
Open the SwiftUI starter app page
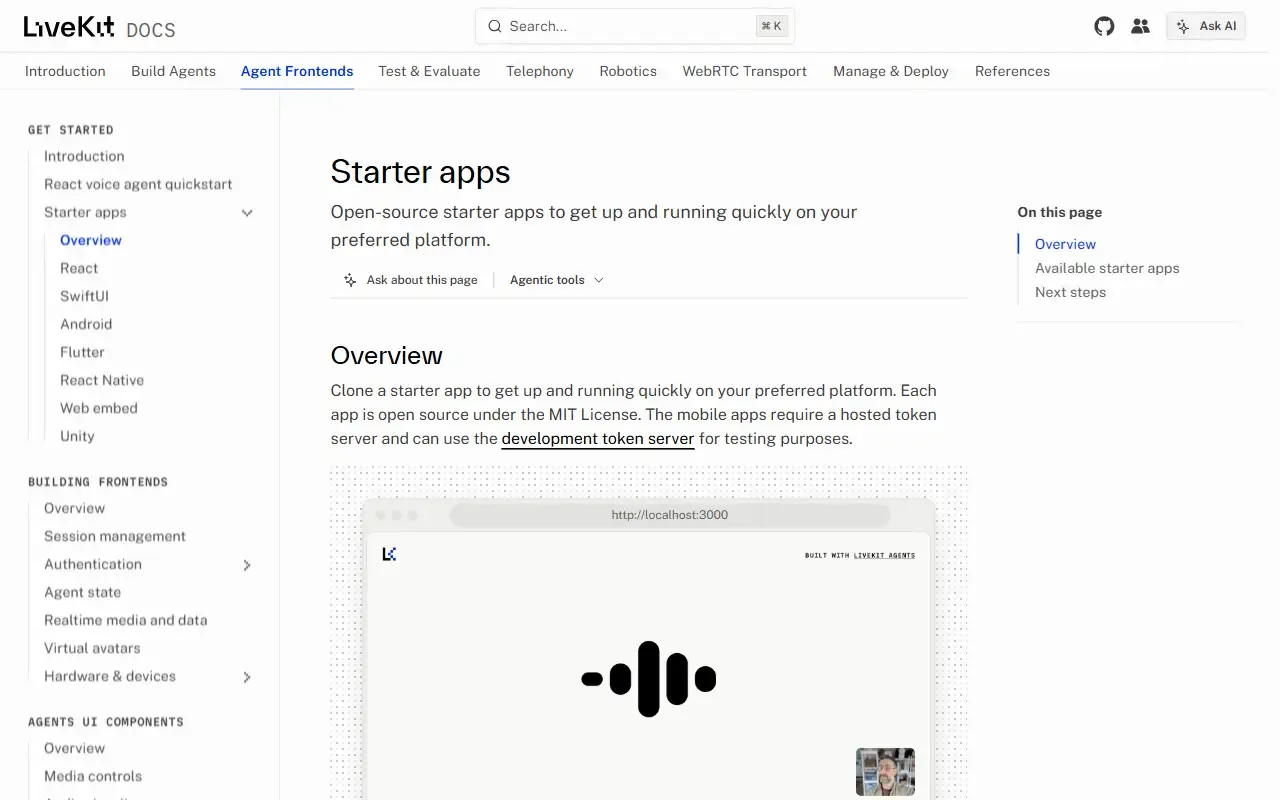click(x=84, y=296)
